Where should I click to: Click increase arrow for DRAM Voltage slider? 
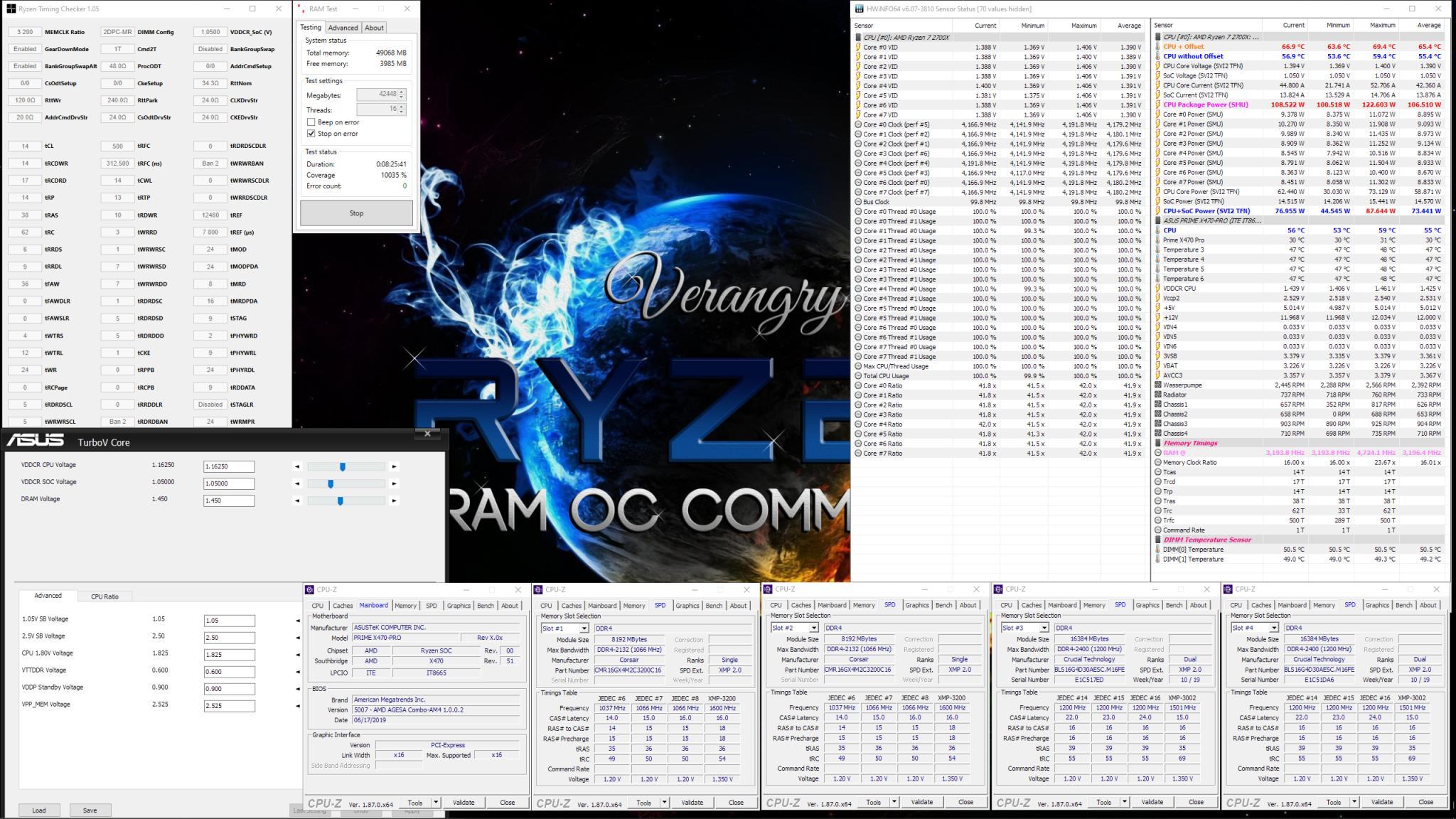[x=395, y=501]
